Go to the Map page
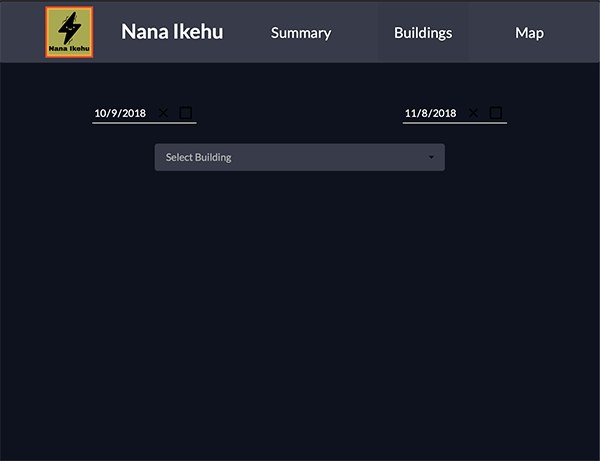This screenshot has width=600, height=461. point(530,33)
